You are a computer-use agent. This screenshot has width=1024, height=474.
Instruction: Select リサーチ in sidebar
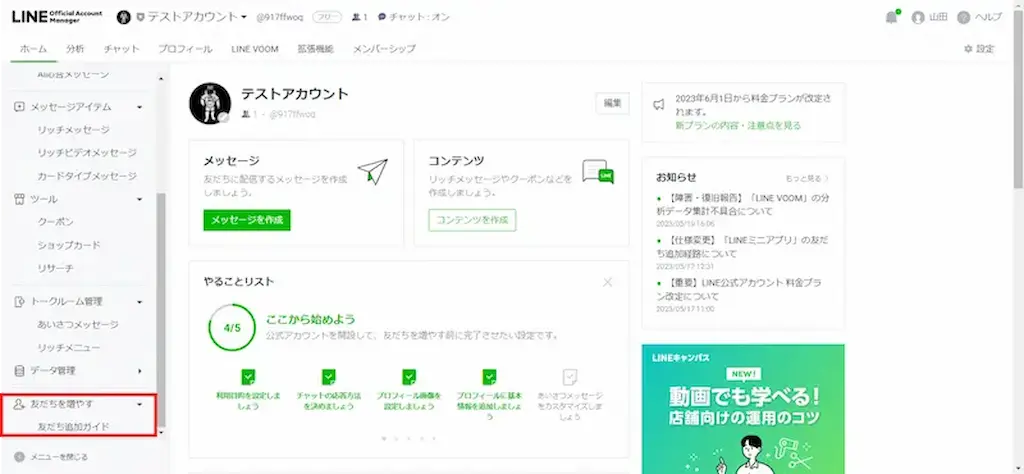[56, 268]
